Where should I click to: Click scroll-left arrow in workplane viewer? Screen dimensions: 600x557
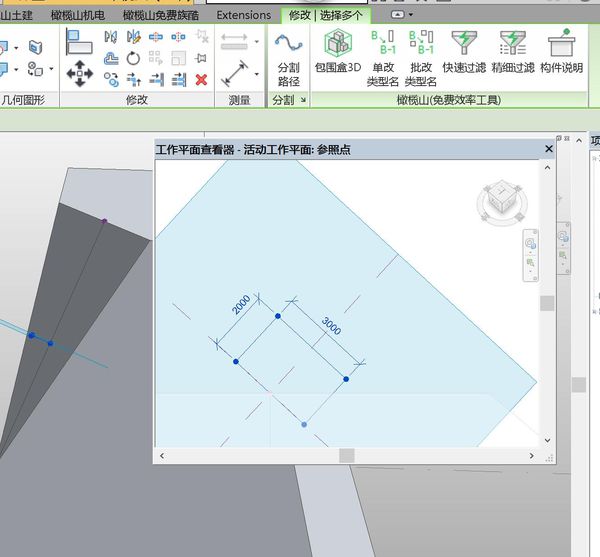[162, 456]
